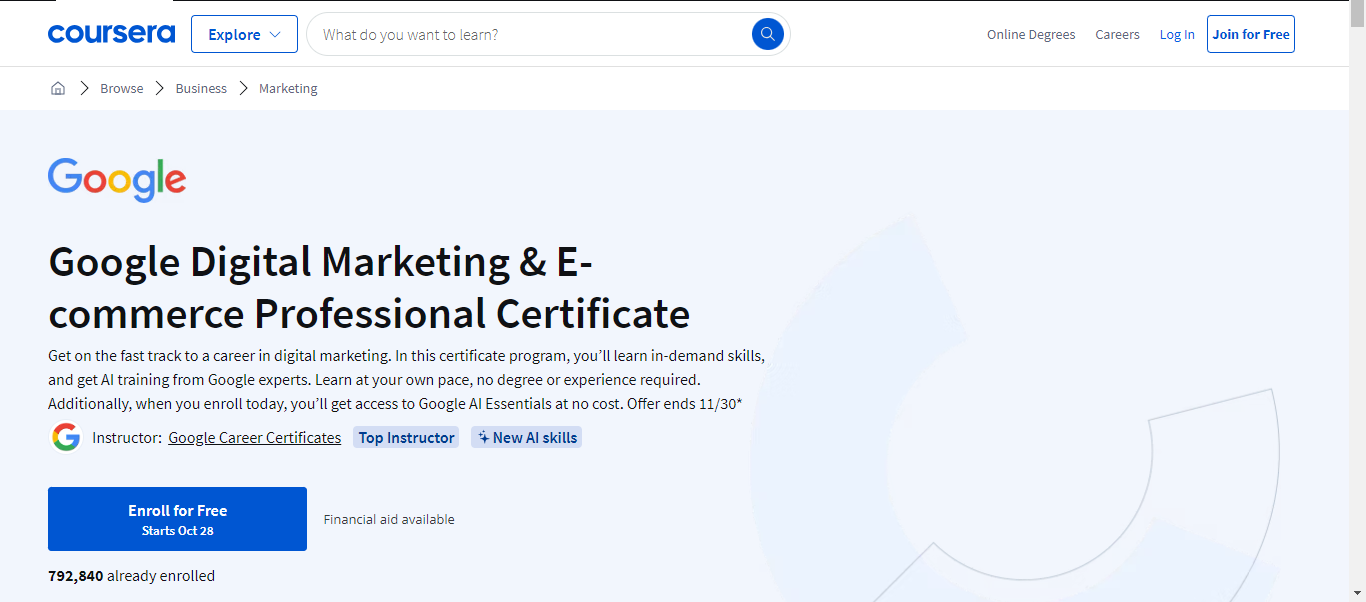Open Google Career Certificates instructor link
1366x602 pixels.
254,437
